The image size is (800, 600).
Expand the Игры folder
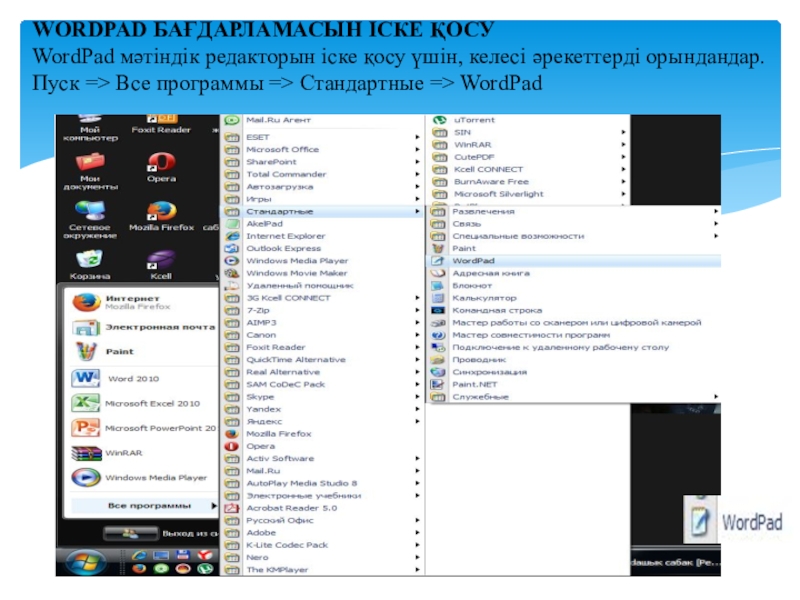322,199
